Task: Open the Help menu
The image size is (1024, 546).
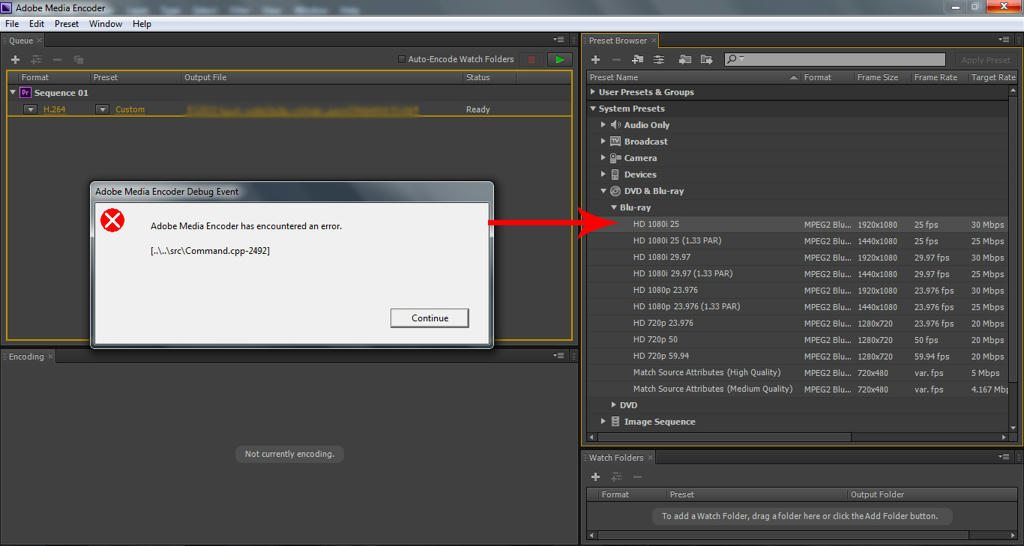Action: click(x=142, y=24)
